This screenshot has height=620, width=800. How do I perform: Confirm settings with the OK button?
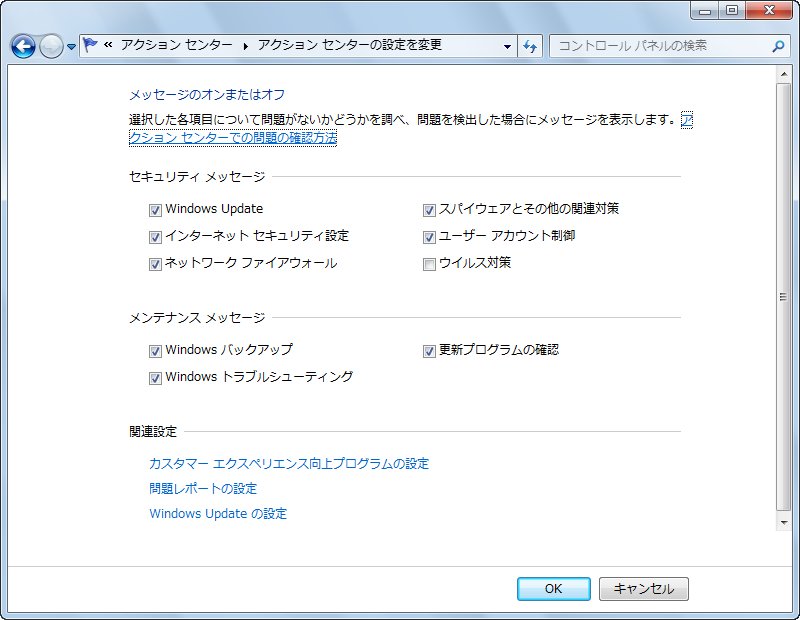[x=554, y=589]
